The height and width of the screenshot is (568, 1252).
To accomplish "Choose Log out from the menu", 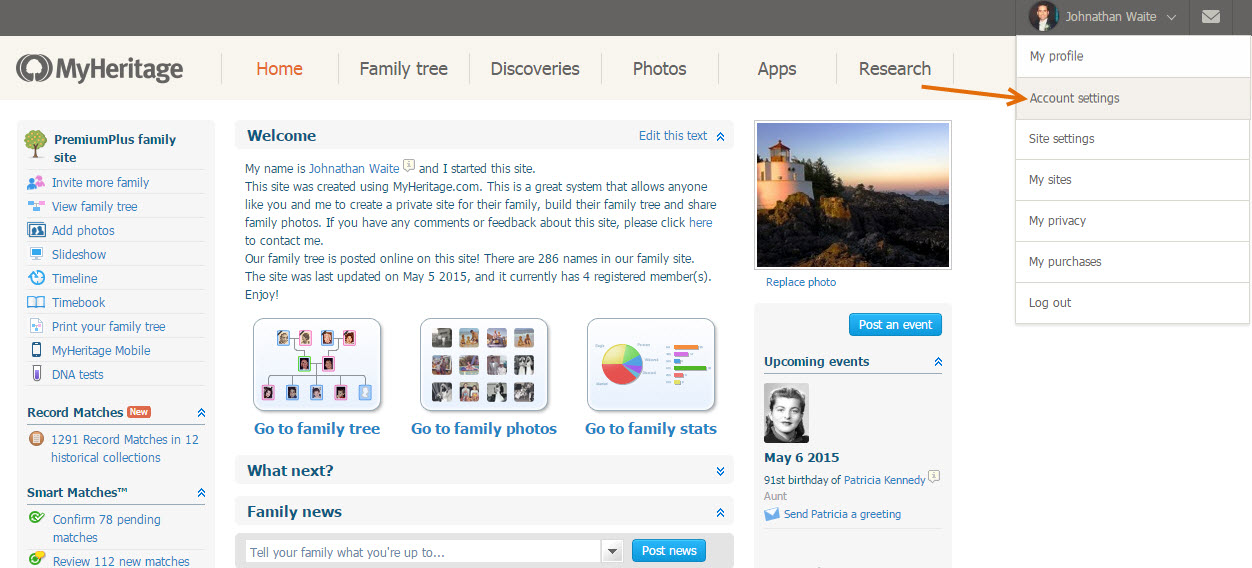I will tap(1050, 303).
